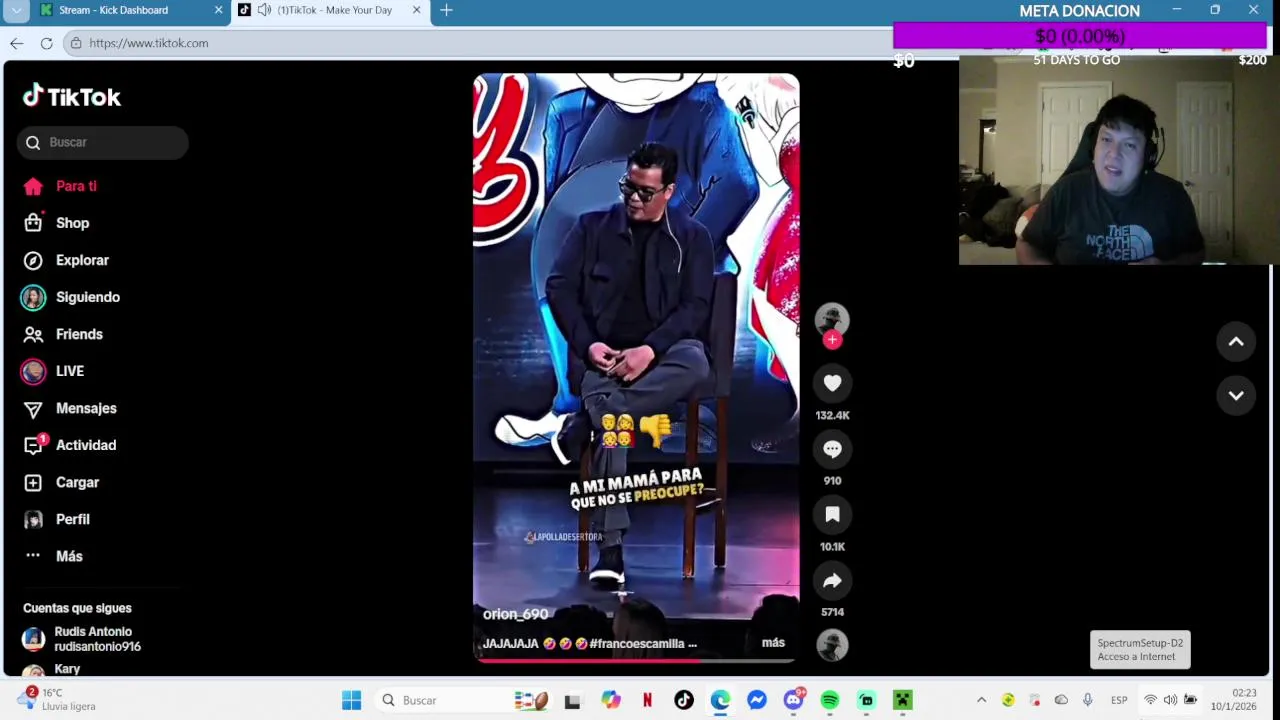Open the TikTok app in taskbar
This screenshot has height=720, width=1280.
click(684, 700)
